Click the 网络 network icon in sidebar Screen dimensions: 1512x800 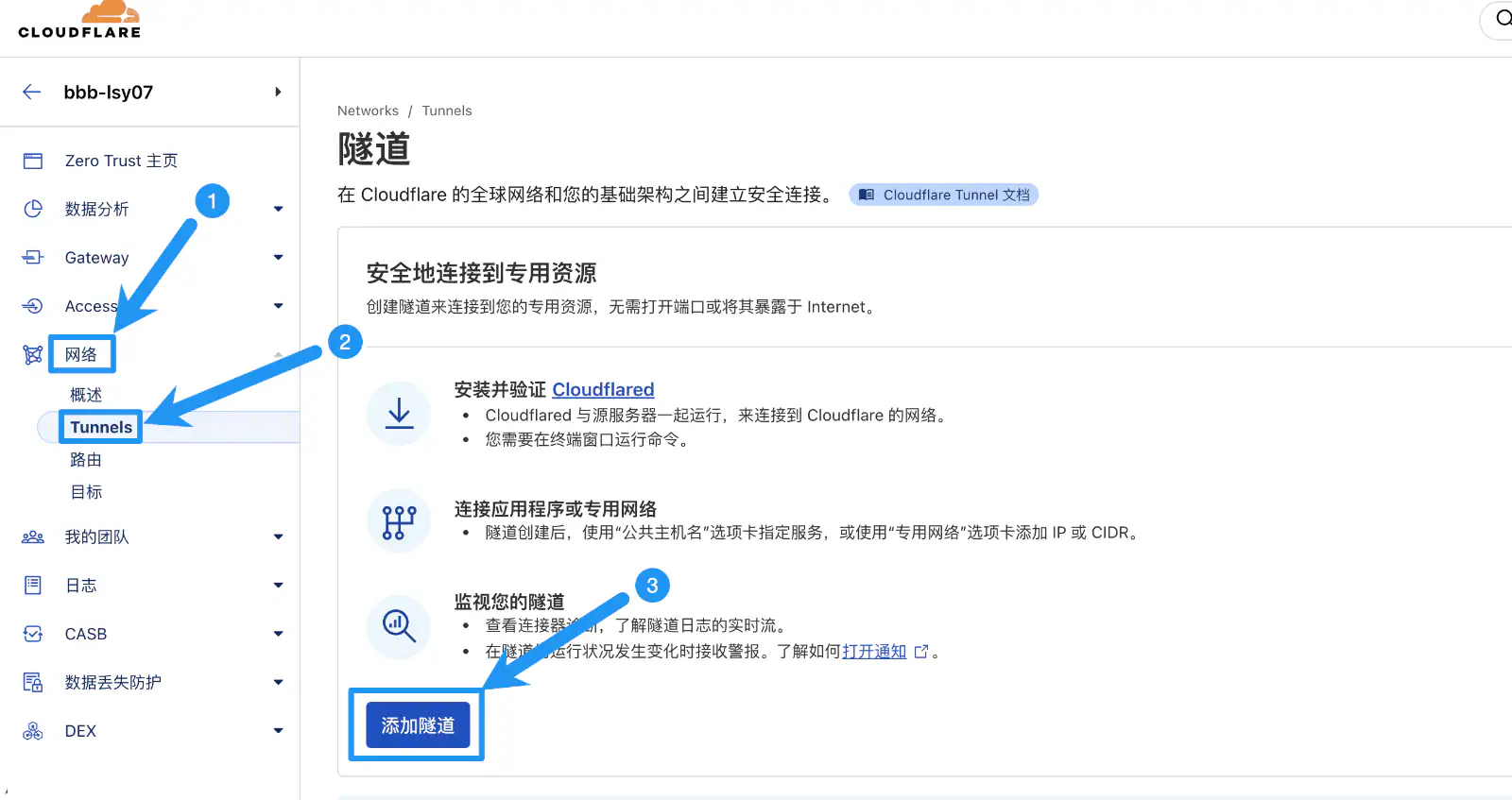pos(33,355)
